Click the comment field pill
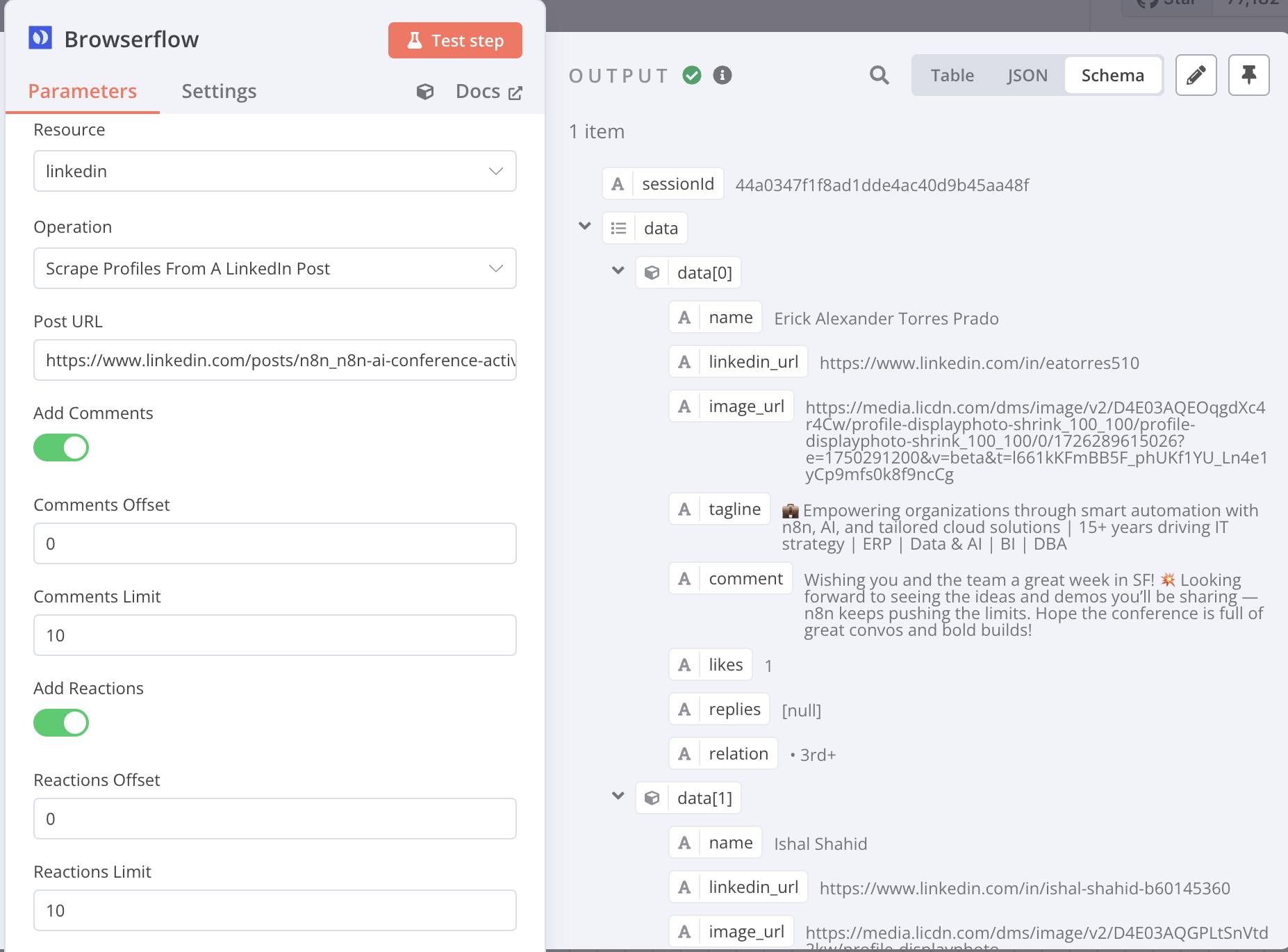 [731, 578]
